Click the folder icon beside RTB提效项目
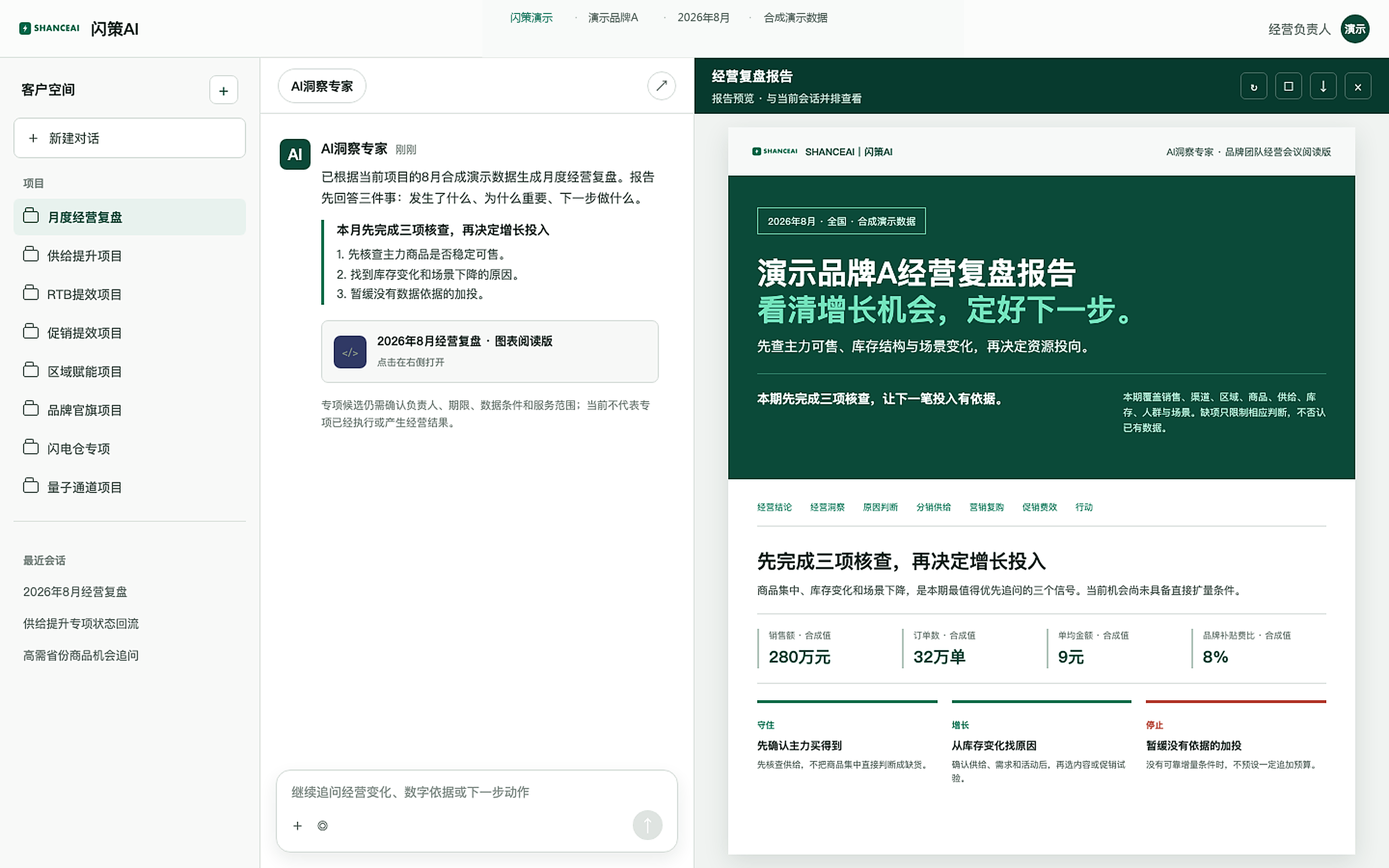 [31, 293]
